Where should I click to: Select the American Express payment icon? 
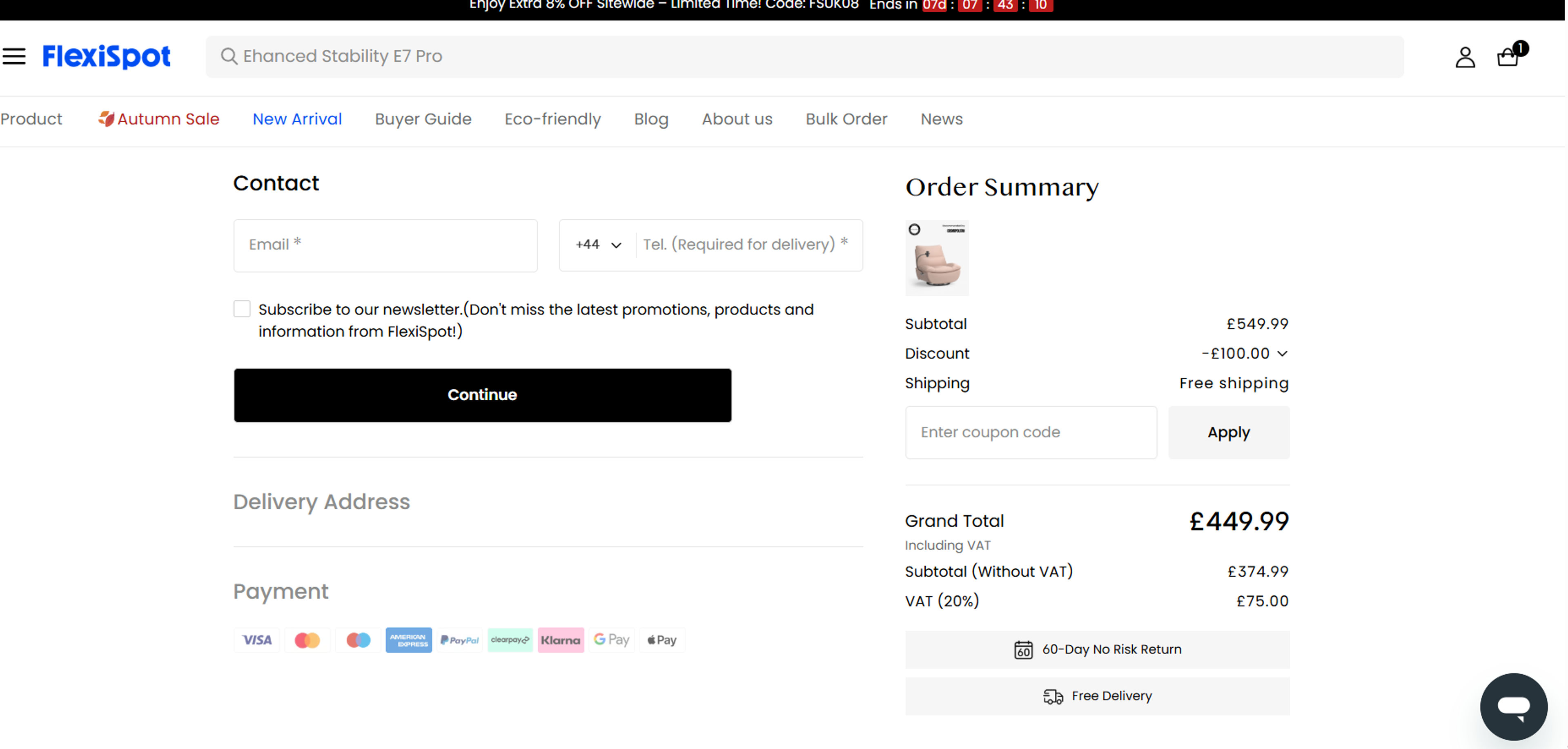pyautogui.click(x=408, y=640)
